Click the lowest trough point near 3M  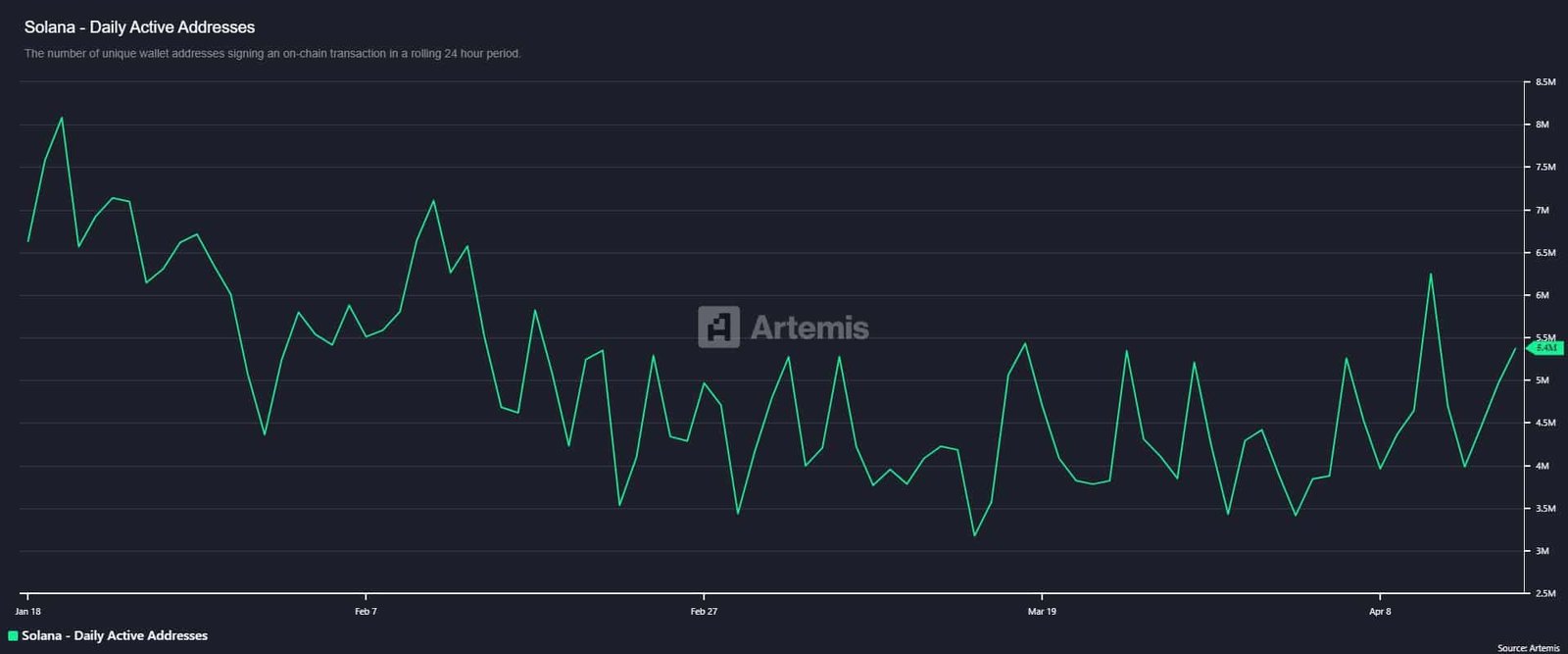974,535
